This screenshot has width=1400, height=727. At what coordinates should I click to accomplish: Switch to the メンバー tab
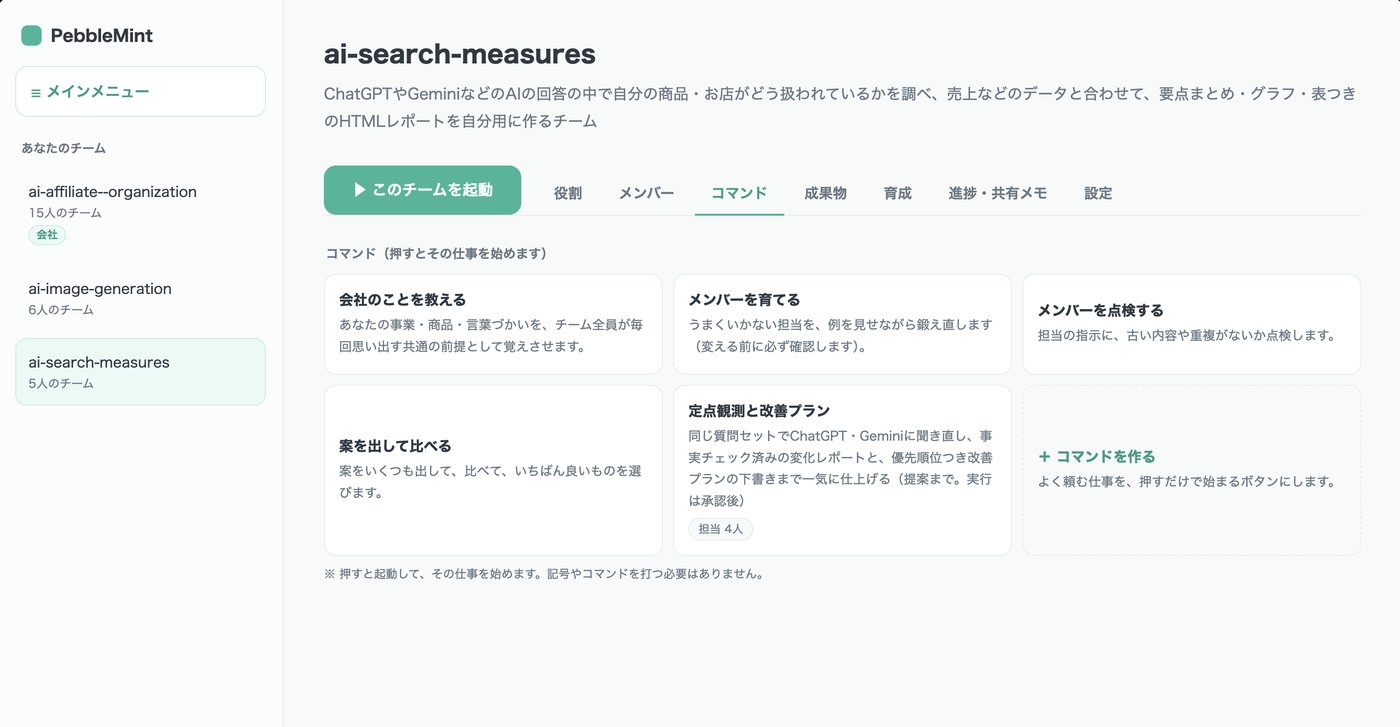pos(646,193)
